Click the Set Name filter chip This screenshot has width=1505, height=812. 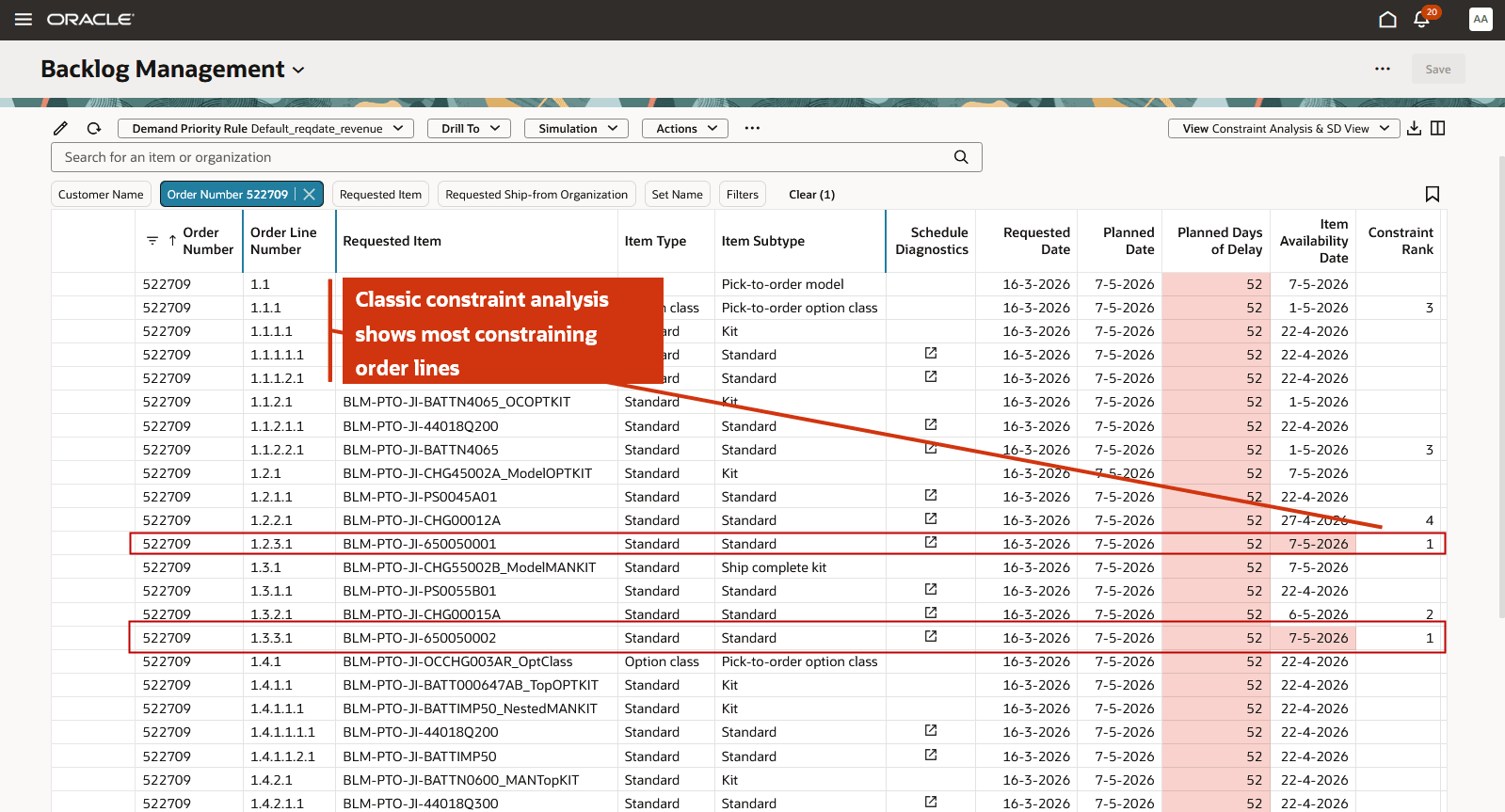(677, 194)
